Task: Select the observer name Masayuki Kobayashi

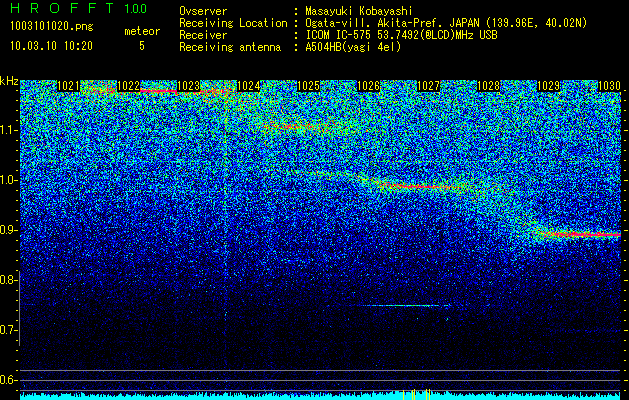Action: point(359,11)
